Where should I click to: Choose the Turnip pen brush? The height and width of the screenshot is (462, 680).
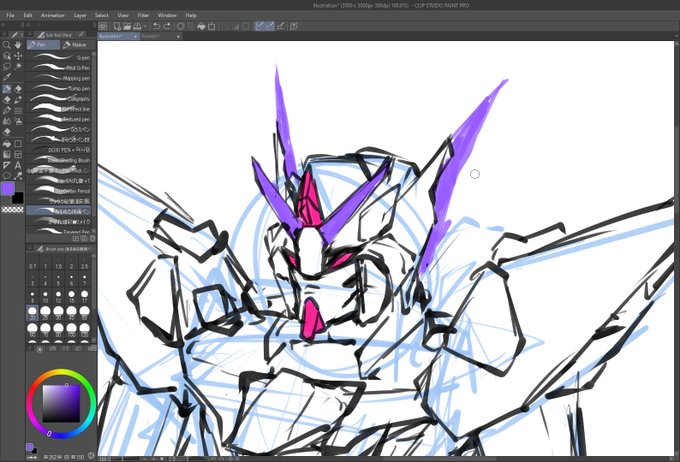point(59,88)
